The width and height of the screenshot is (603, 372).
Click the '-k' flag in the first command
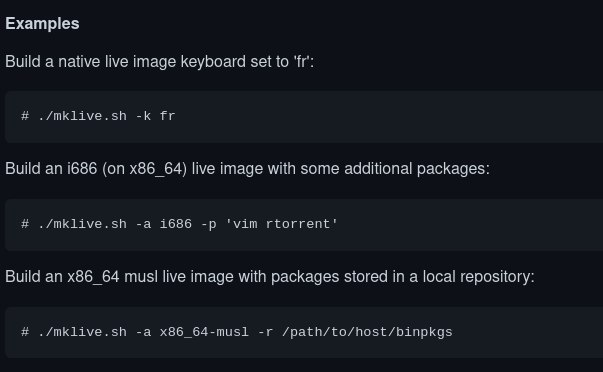click(143, 116)
